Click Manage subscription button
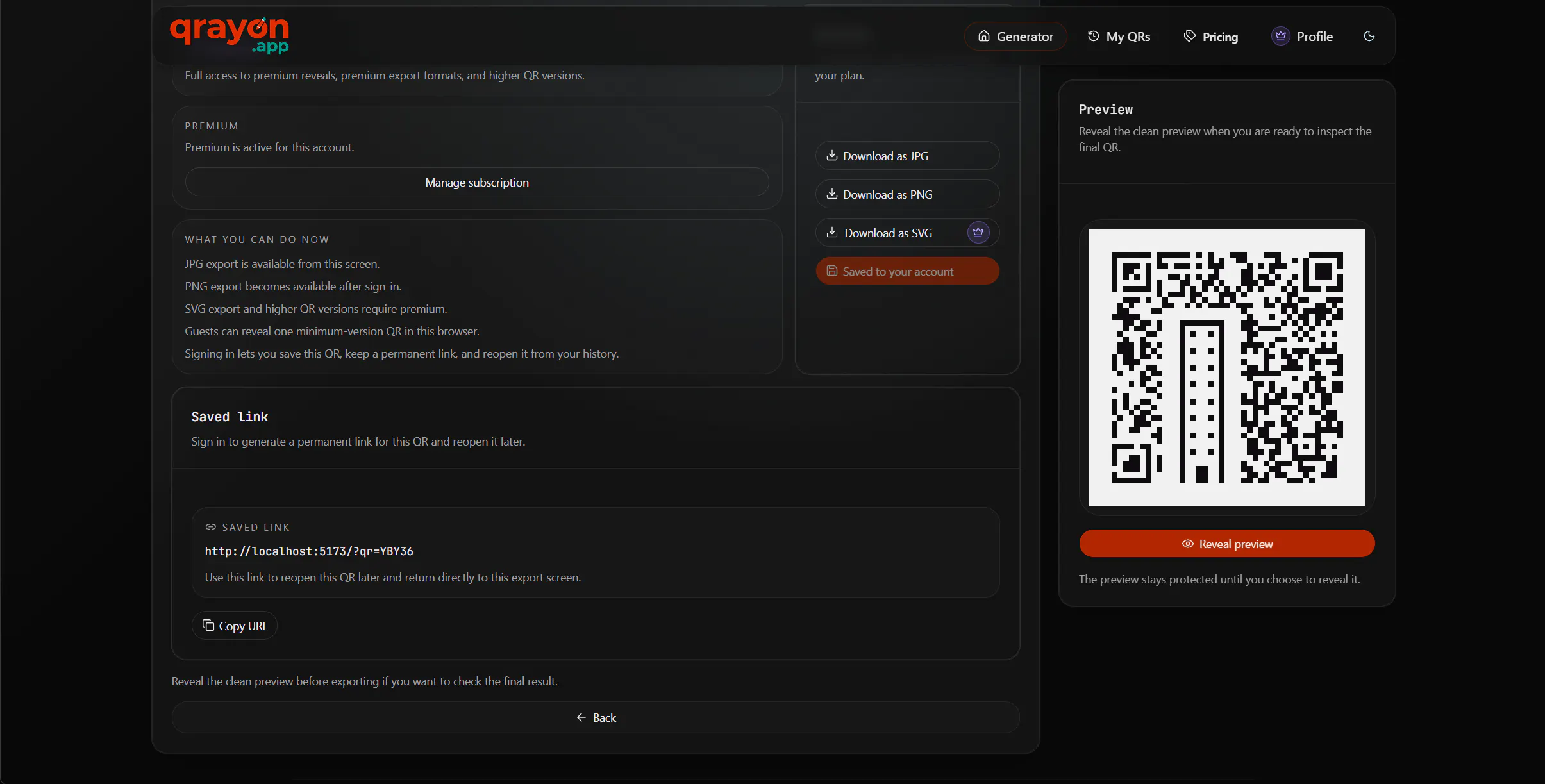Viewport: 1545px width, 784px height. pos(477,182)
